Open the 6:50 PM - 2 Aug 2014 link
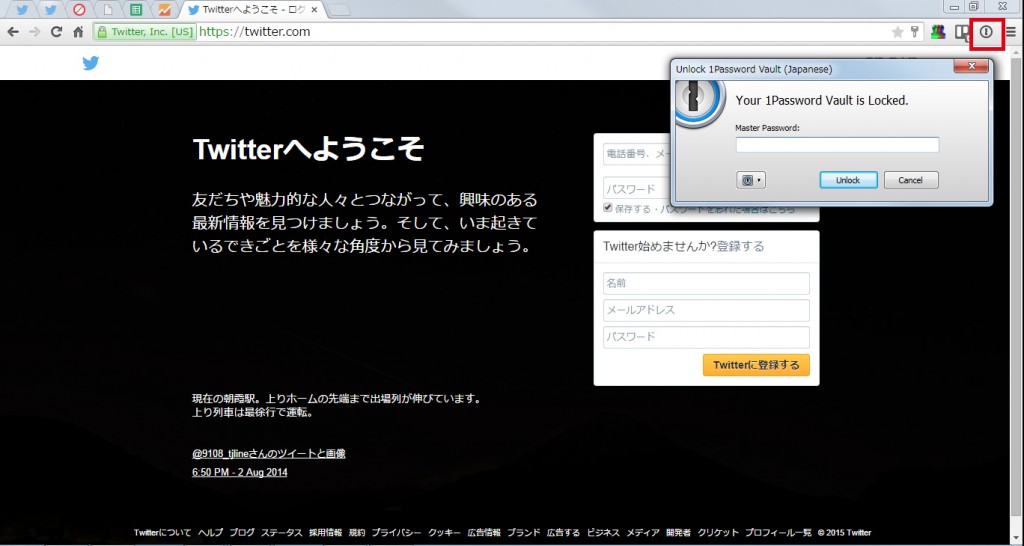The width and height of the screenshot is (1024, 546). pos(240,472)
